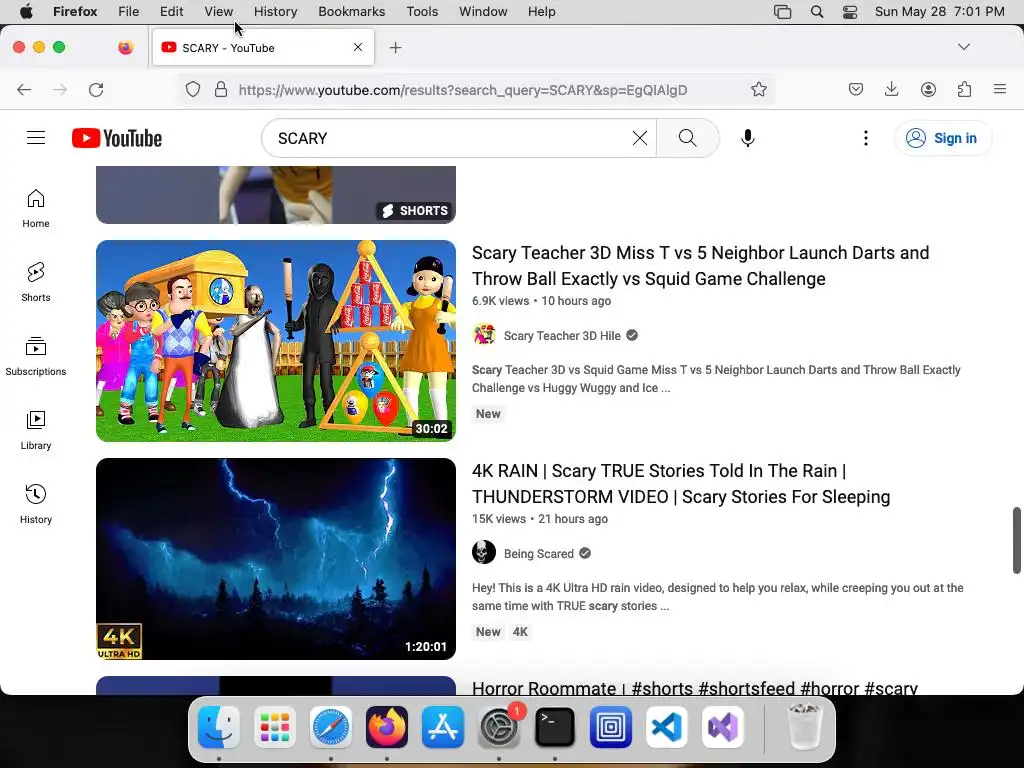1024x768 pixels.
Task: View site security lock information
Action: tap(221, 89)
